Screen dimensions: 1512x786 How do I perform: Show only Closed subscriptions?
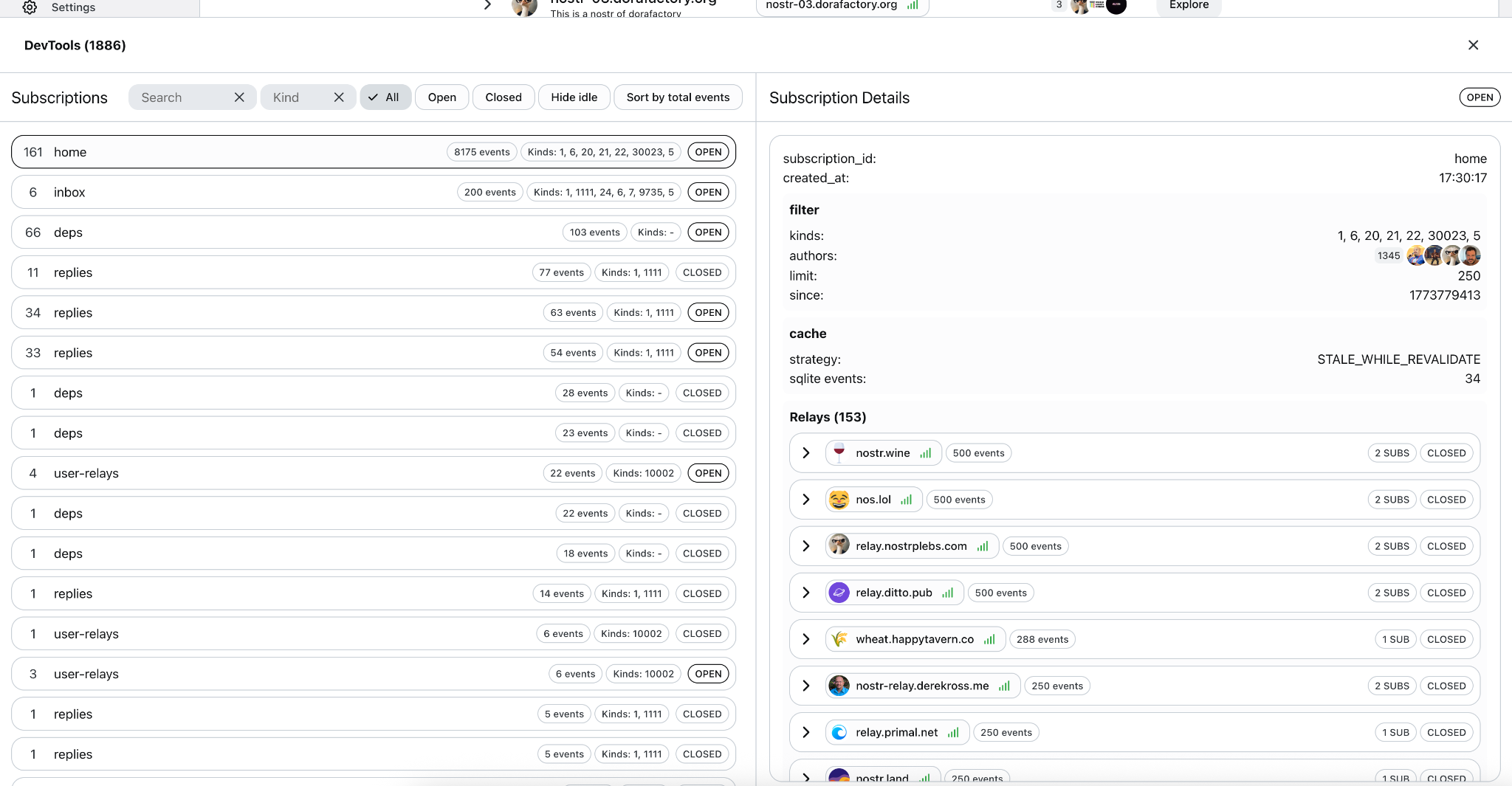pyautogui.click(x=503, y=97)
